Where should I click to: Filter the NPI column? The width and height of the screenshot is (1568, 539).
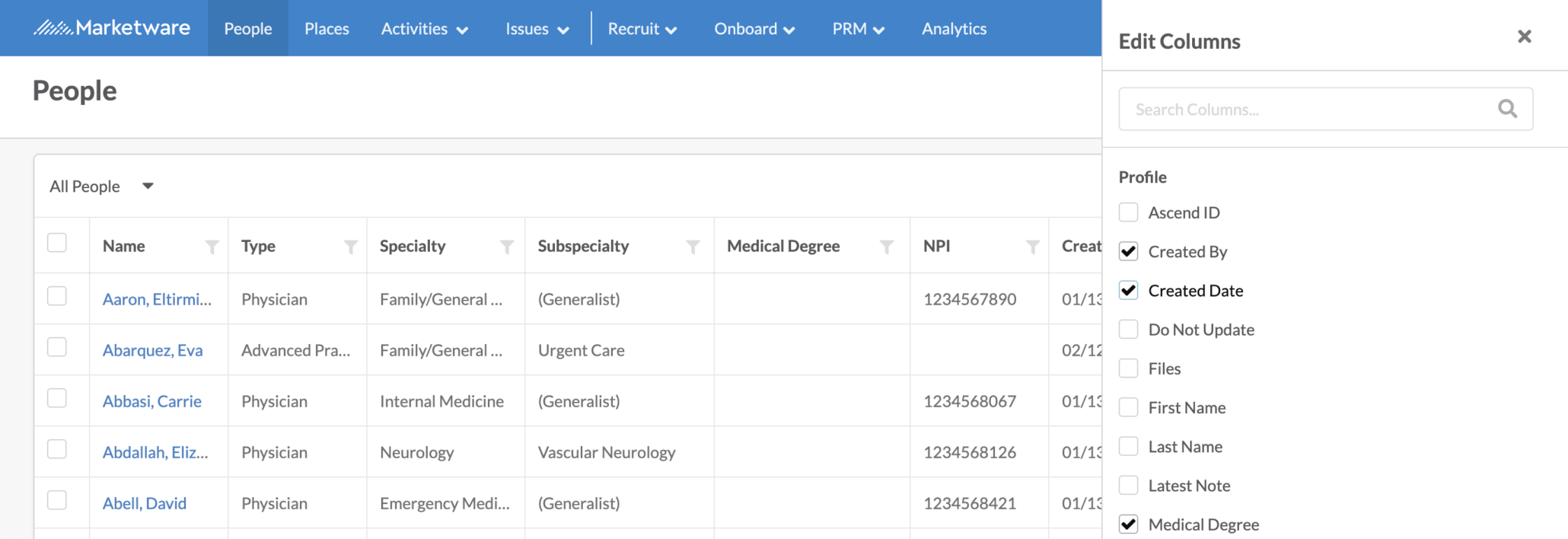1033,247
